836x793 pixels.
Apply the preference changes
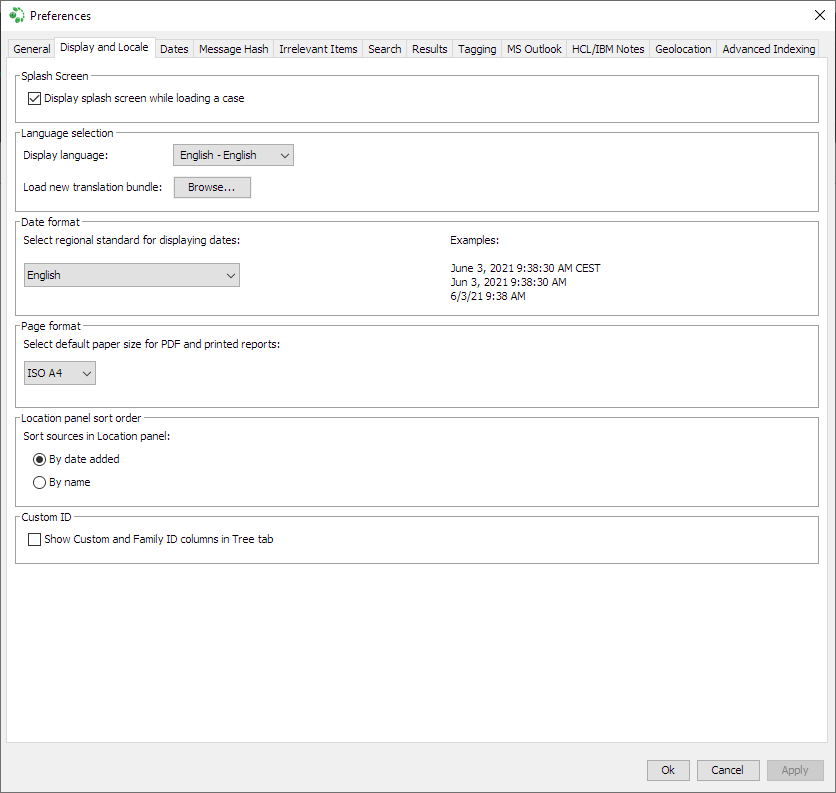[x=795, y=770]
